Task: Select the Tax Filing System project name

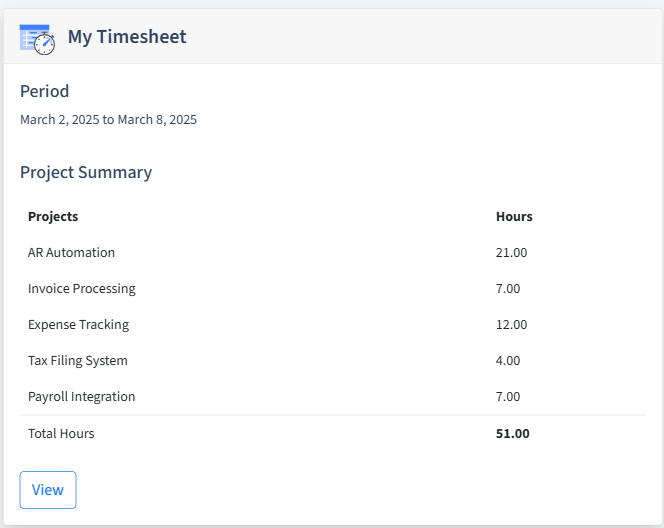Action: point(77,360)
